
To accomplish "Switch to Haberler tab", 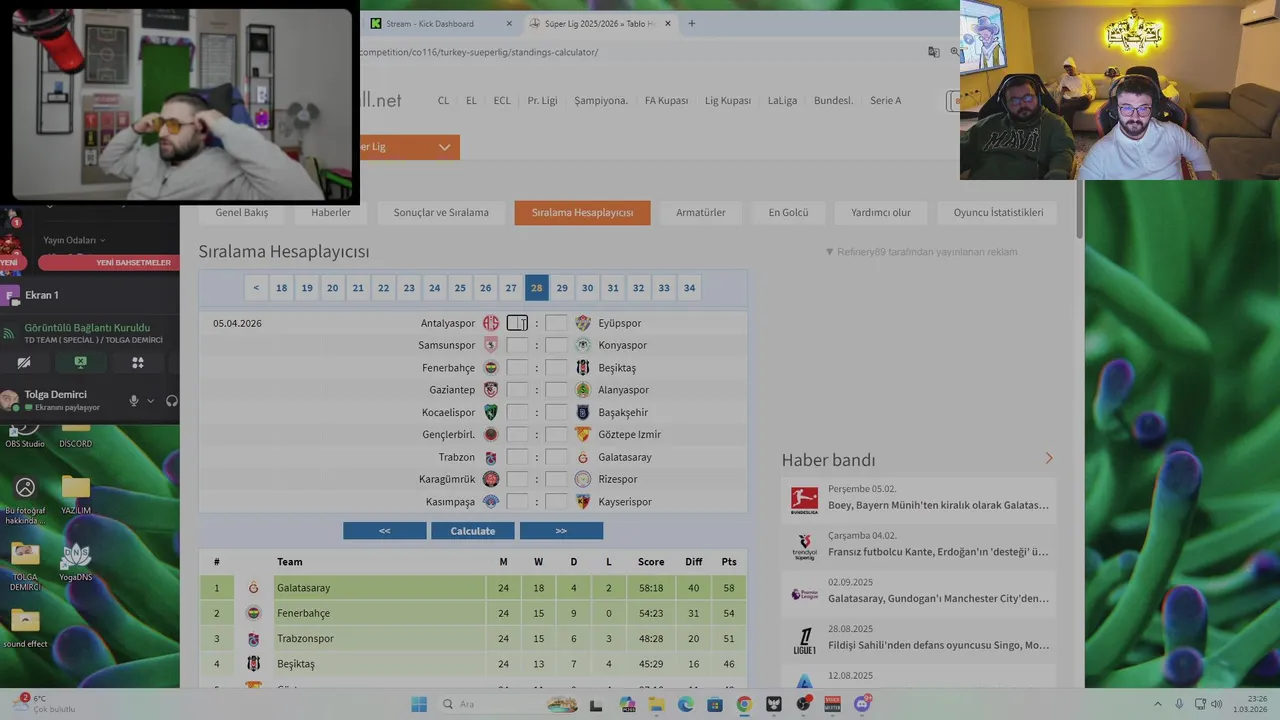I will (330, 212).
